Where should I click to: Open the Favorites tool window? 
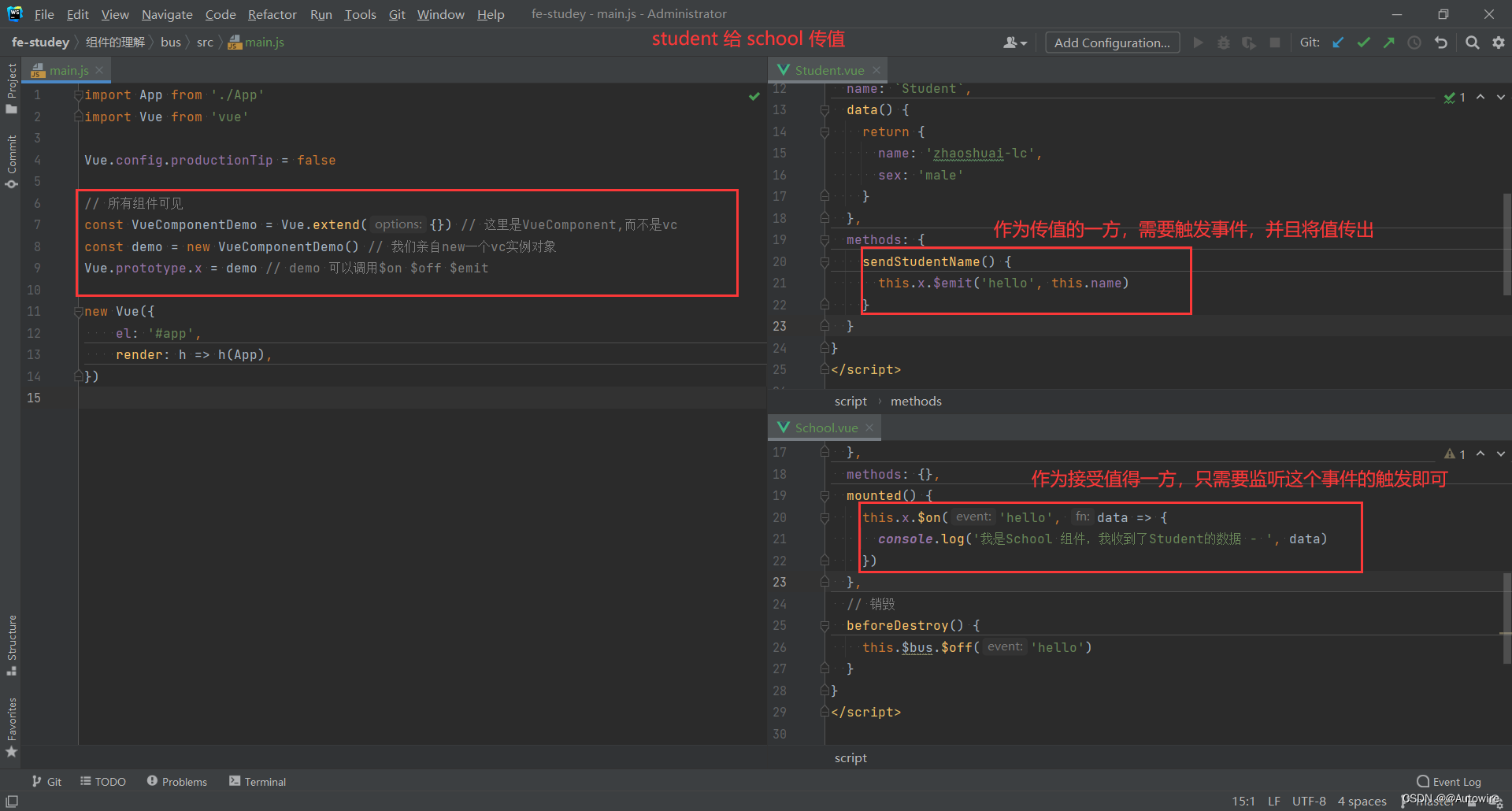point(11,728)
